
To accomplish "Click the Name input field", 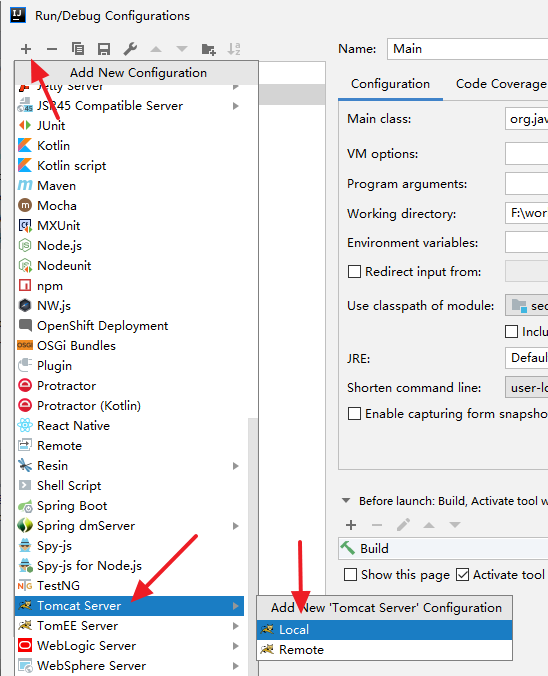I will pyautogui.click(x=468, y=49).
